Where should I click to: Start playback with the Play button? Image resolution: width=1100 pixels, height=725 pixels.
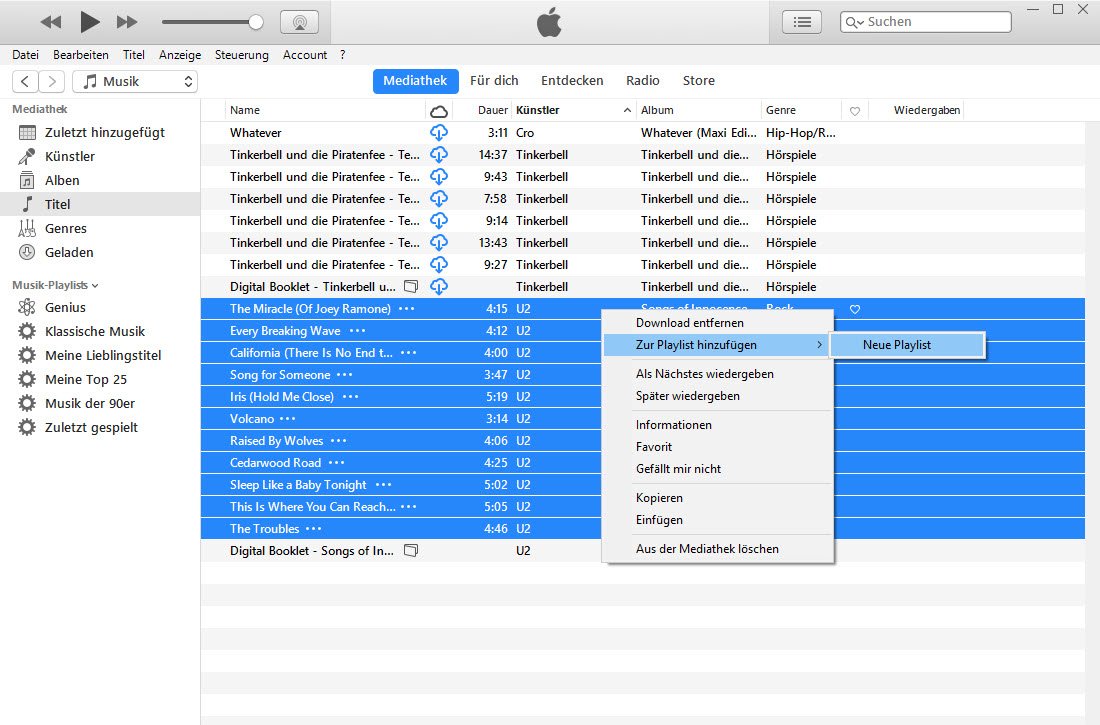(90, 22)
